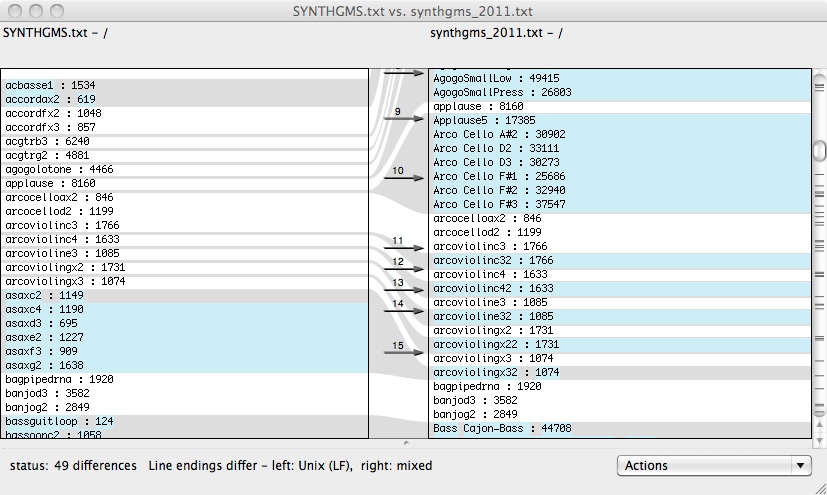Select line 'arcoviolingx32 : 1074'
Image resolution: width=827 pixels, height=495 pixels.
(x=620, y=372)
